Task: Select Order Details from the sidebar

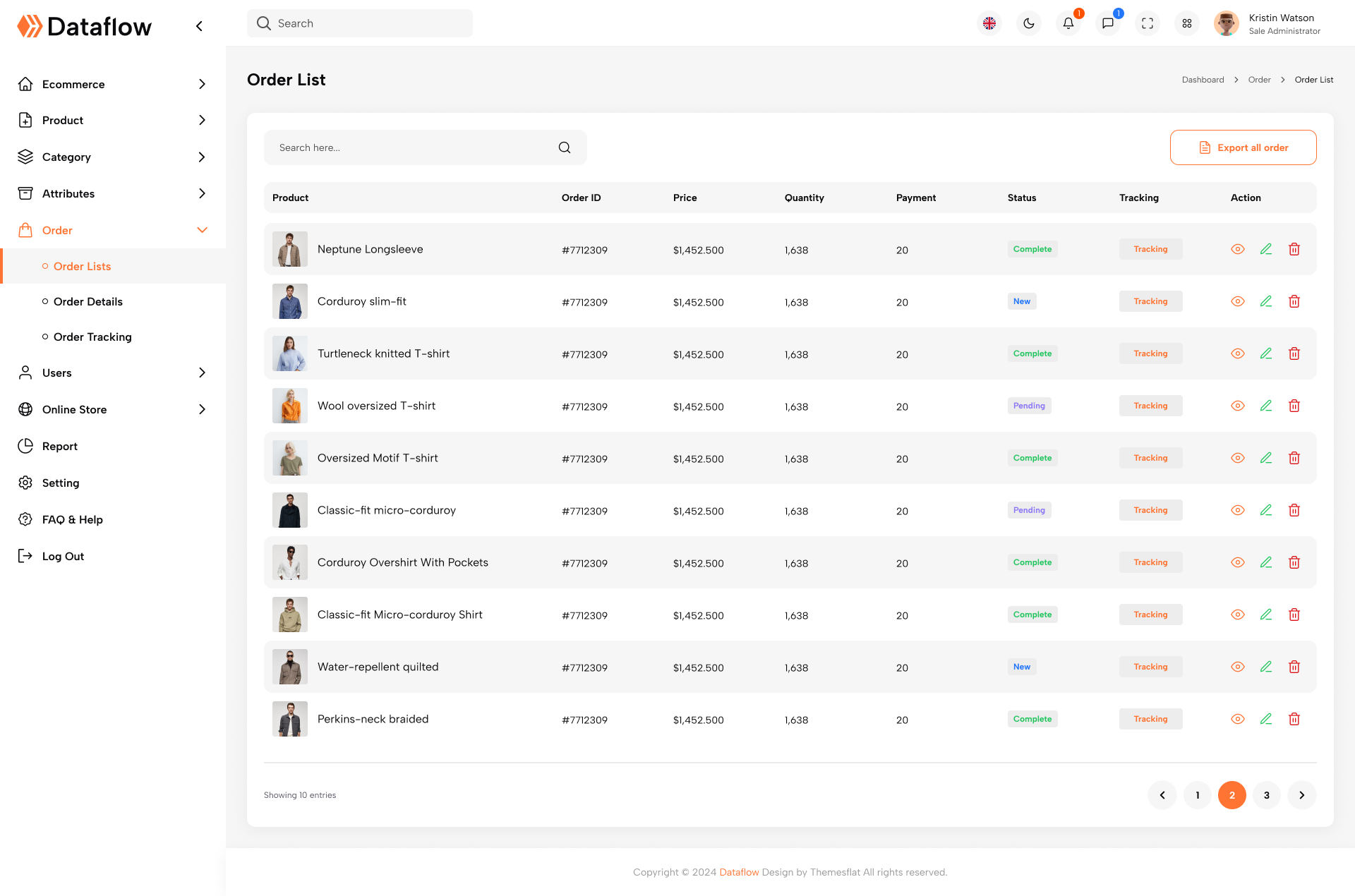Action: pos(88,301)
